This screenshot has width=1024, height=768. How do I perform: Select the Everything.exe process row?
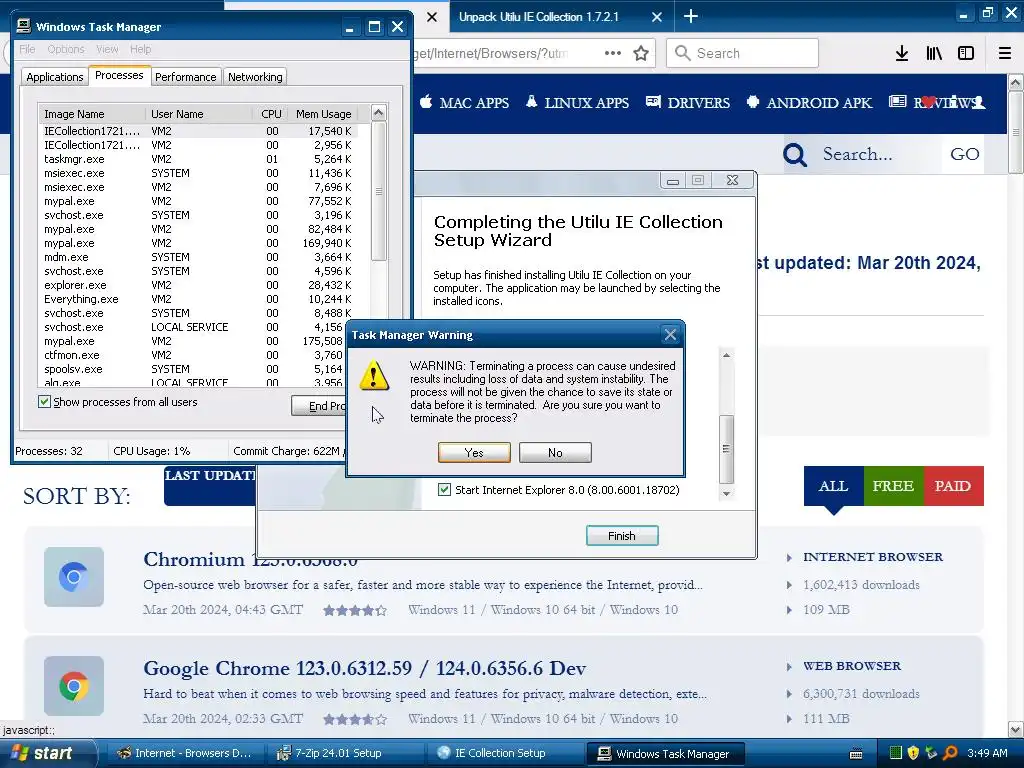click(x=198, y=299)
